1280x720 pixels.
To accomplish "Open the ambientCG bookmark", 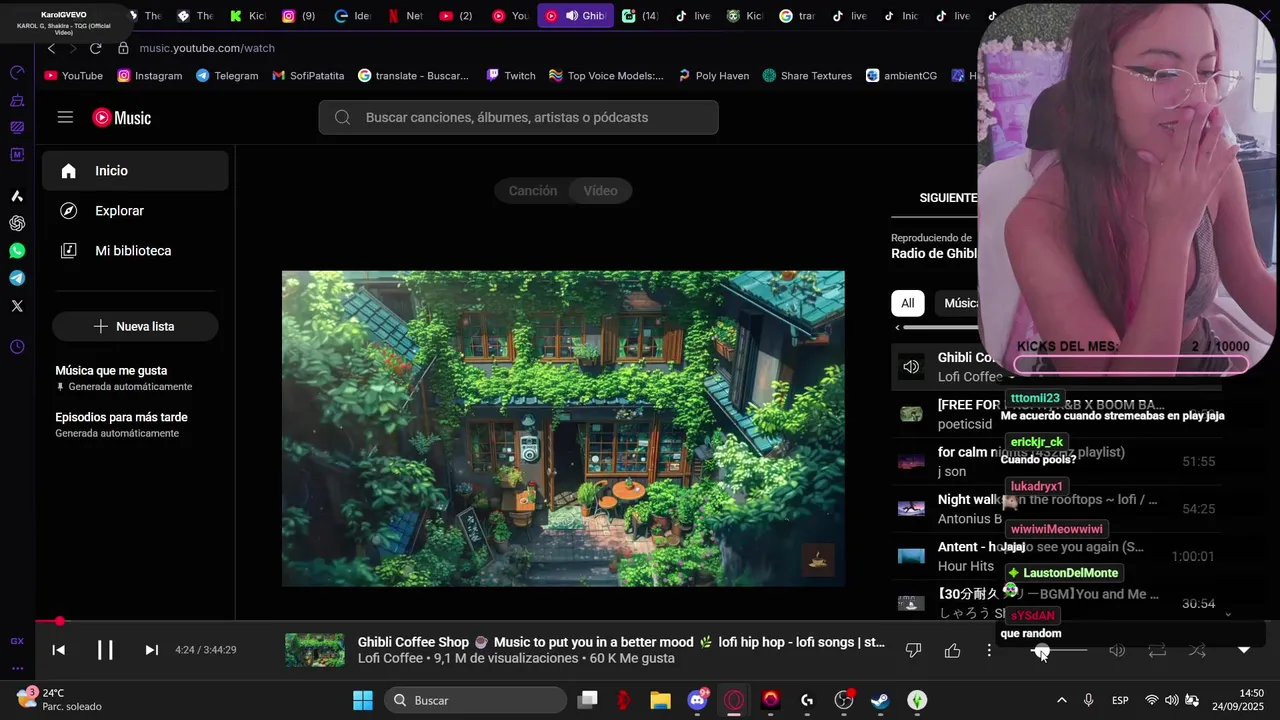I will pyautogui.click(x=901, y=75).
